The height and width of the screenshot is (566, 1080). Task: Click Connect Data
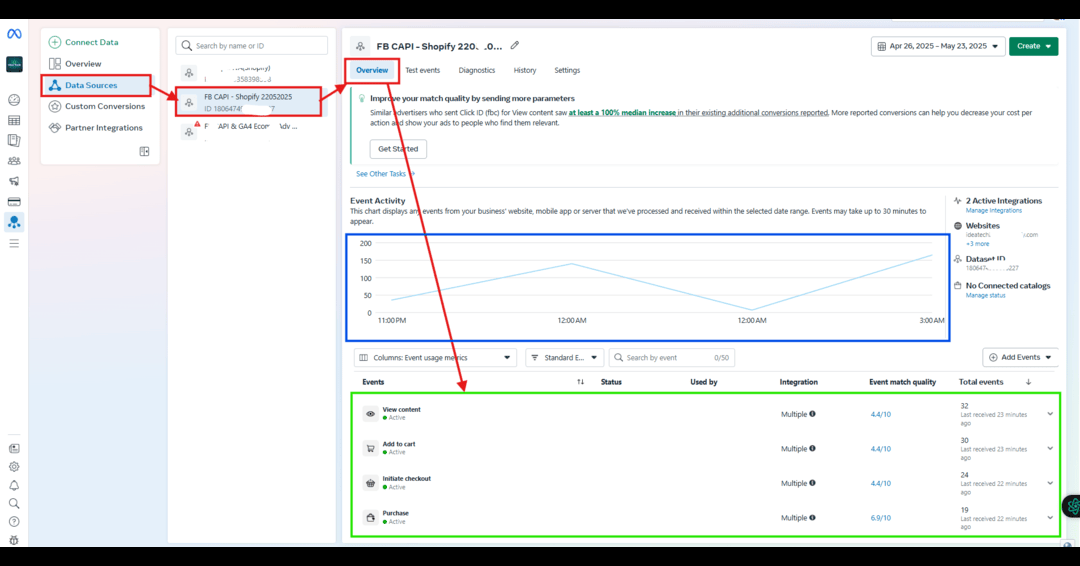84,42
